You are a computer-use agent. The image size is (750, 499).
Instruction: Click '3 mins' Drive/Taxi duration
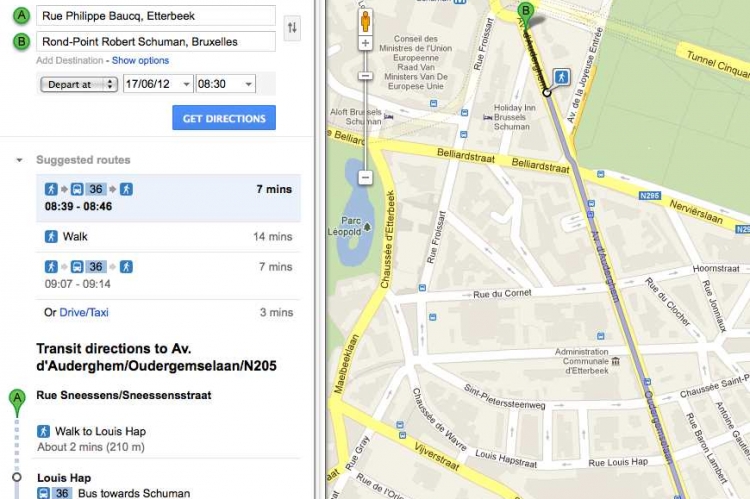click(276, 312)
